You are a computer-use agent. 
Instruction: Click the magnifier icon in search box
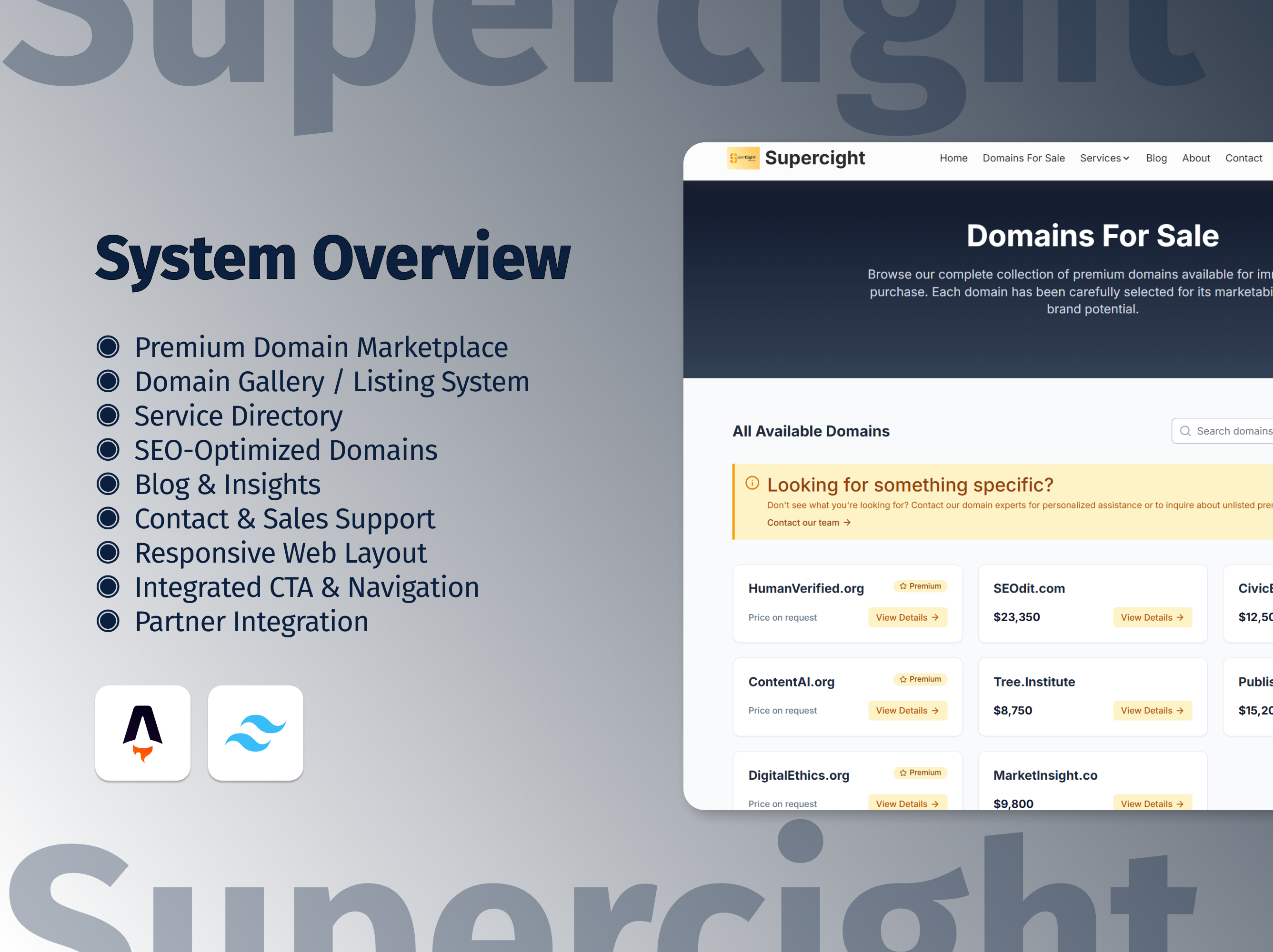1185,431
